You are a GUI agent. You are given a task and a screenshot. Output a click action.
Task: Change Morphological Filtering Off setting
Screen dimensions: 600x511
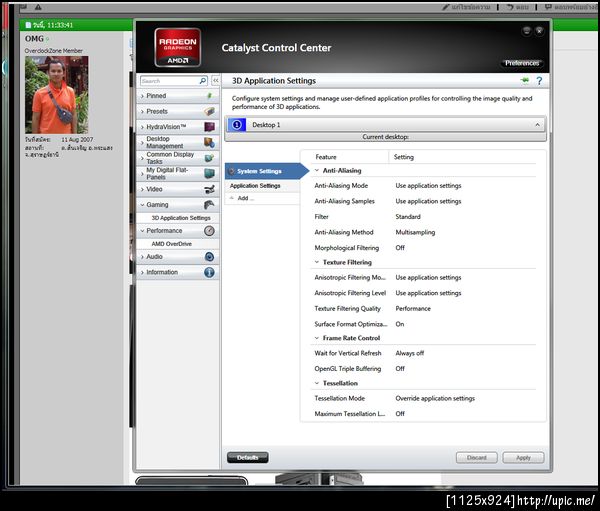400,248
